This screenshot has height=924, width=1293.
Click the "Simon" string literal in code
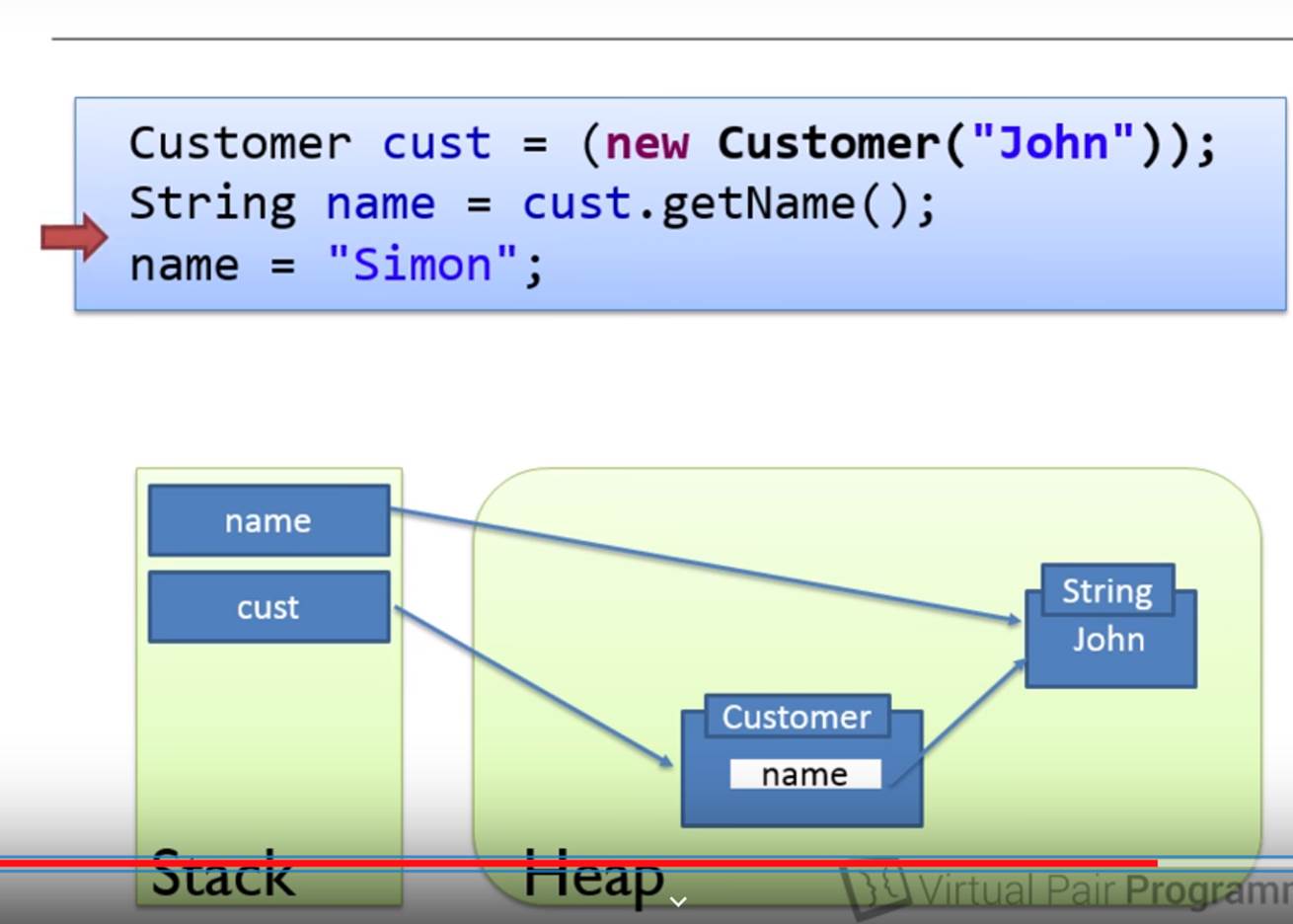(x=422, y=265)
